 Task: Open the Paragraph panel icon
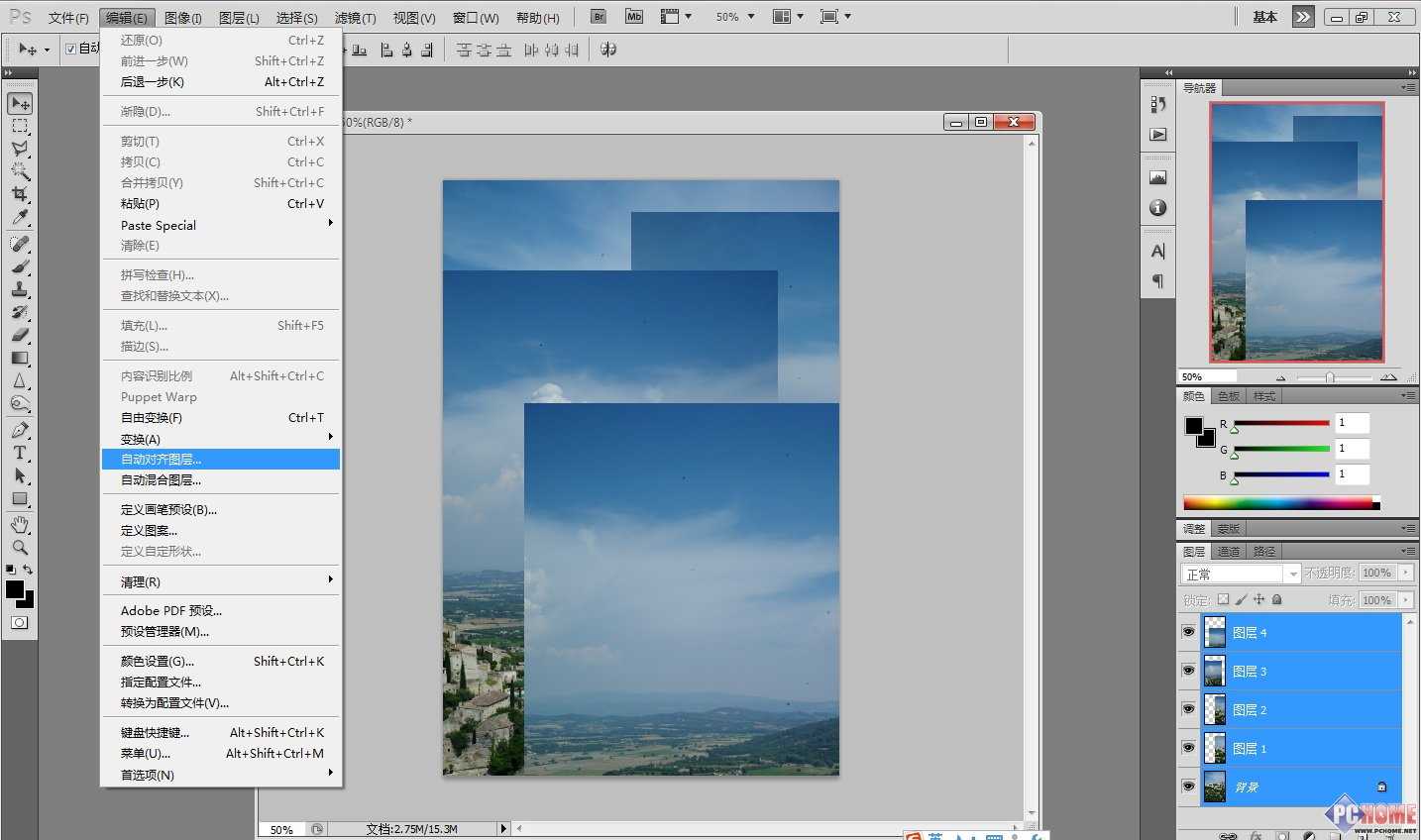point(1157,281)
